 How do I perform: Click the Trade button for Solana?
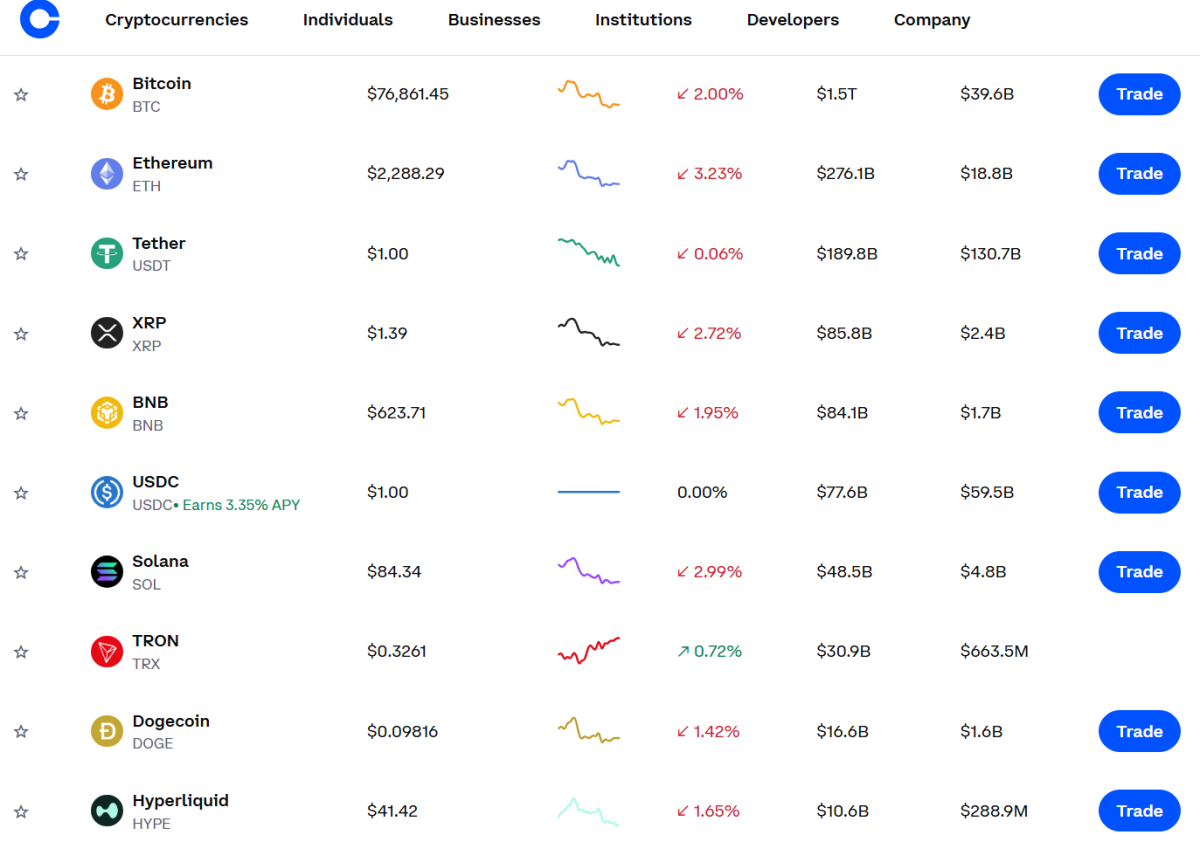1140,572
